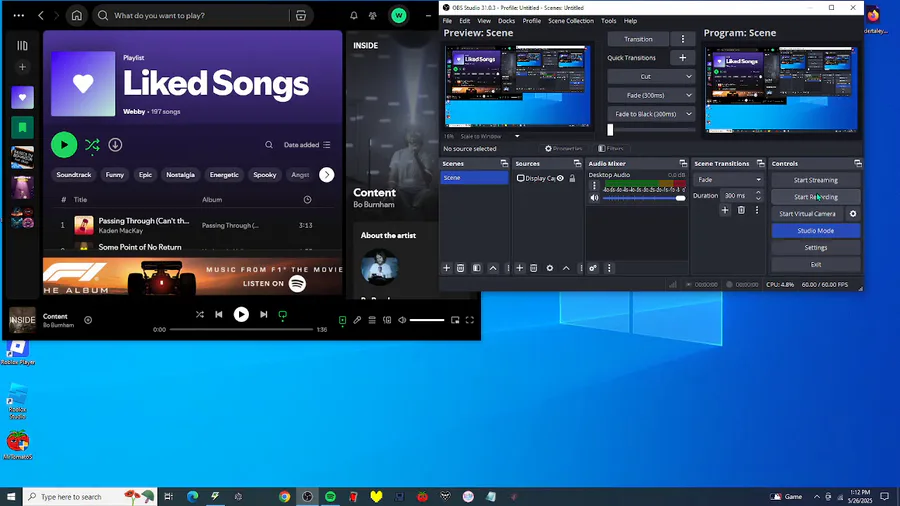Image resolution: width=900 pixels, height=506 pixels.
Task: Open the Scene Collection menu
Action: tap(571, 21)
